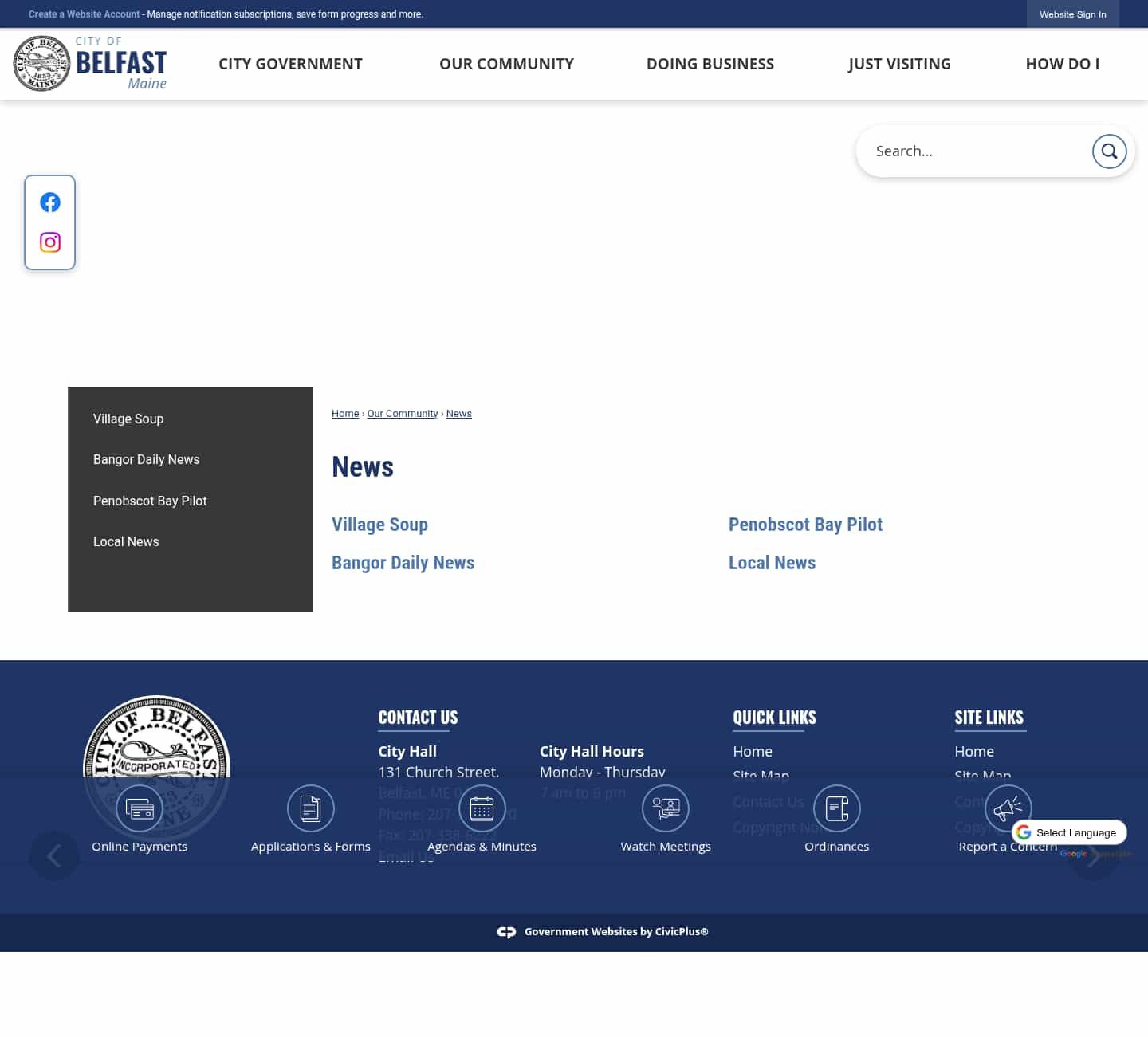Open the Online Payments icon

[x=140, y=808]
